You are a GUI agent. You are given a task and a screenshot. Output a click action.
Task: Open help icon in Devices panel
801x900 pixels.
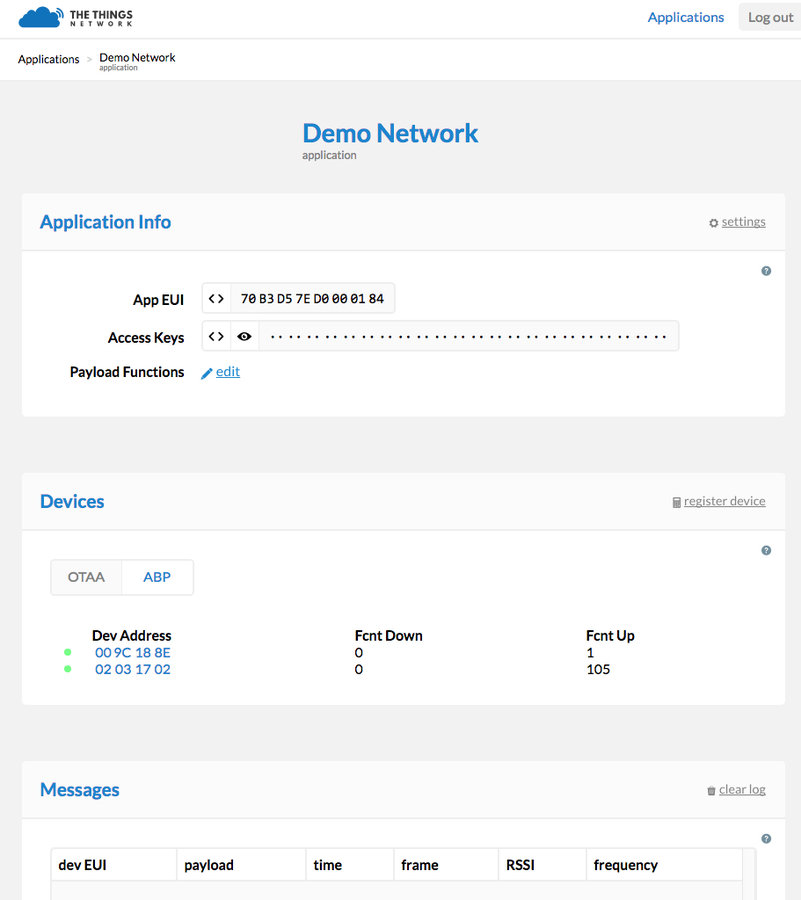pos(766,550)
